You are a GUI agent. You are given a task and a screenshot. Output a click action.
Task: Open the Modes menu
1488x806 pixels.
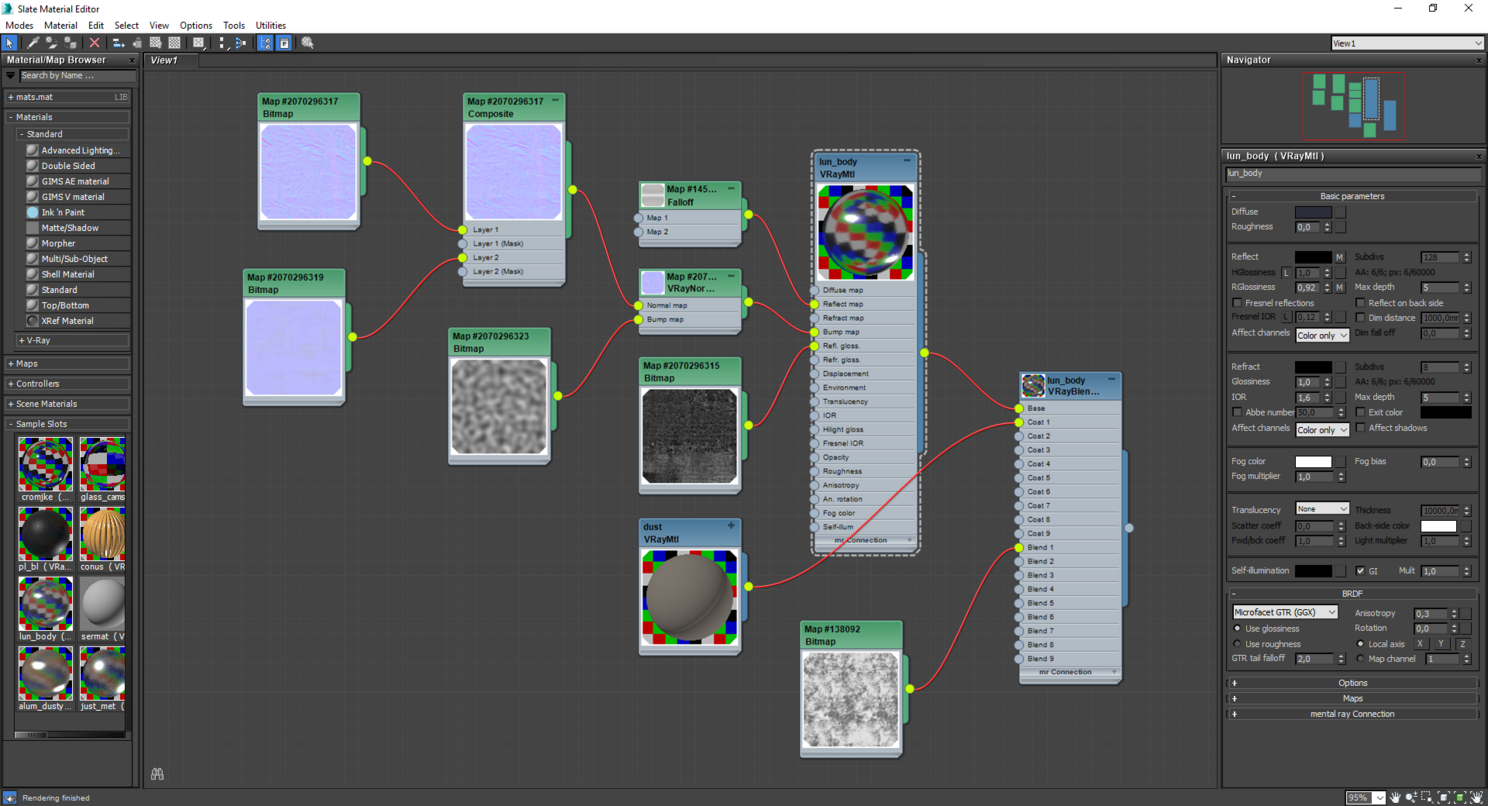(19, 25)
